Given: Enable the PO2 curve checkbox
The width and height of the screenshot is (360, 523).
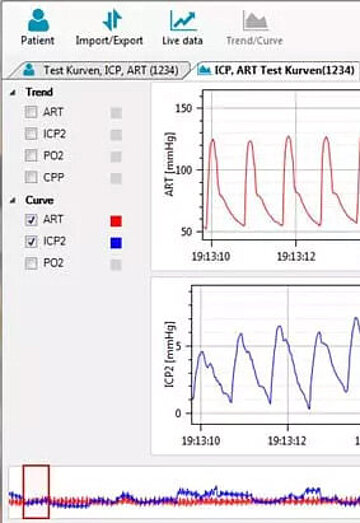Looking at the screenshot, I should [x=31, y=264].
